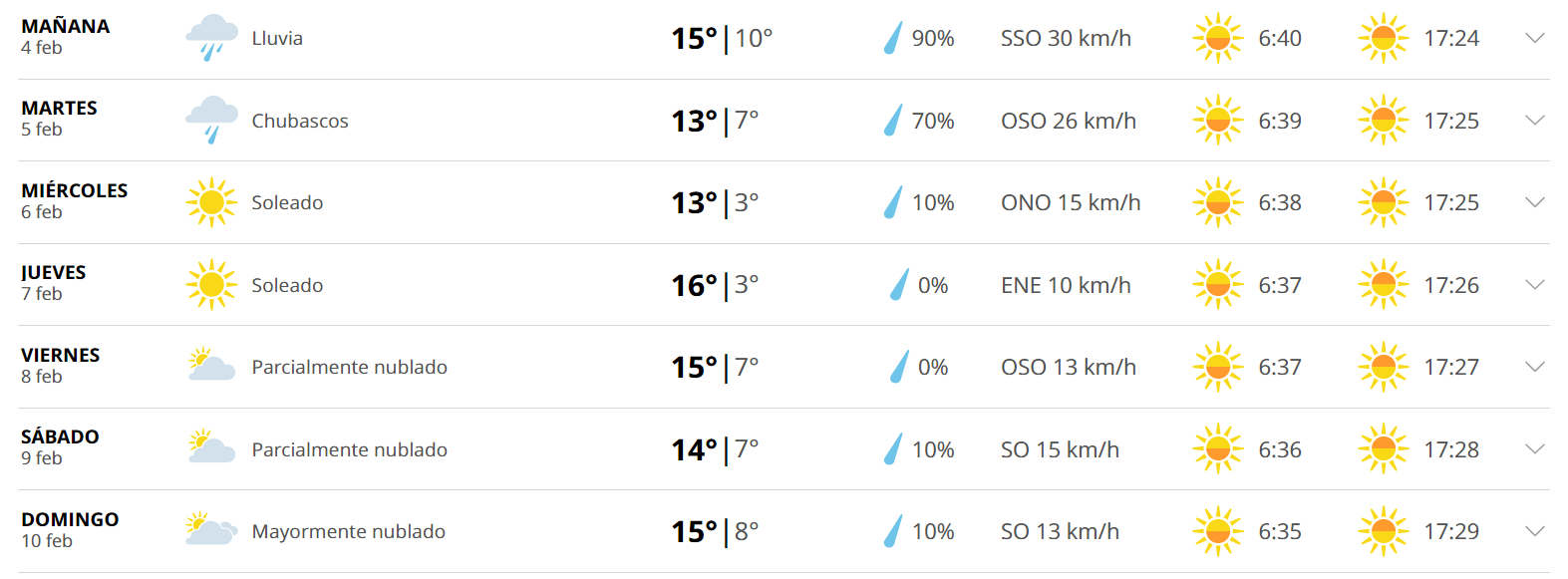Expand the Martes 5 feb details chevron
Screen dimensions: 1568x579
point(1535,120)
